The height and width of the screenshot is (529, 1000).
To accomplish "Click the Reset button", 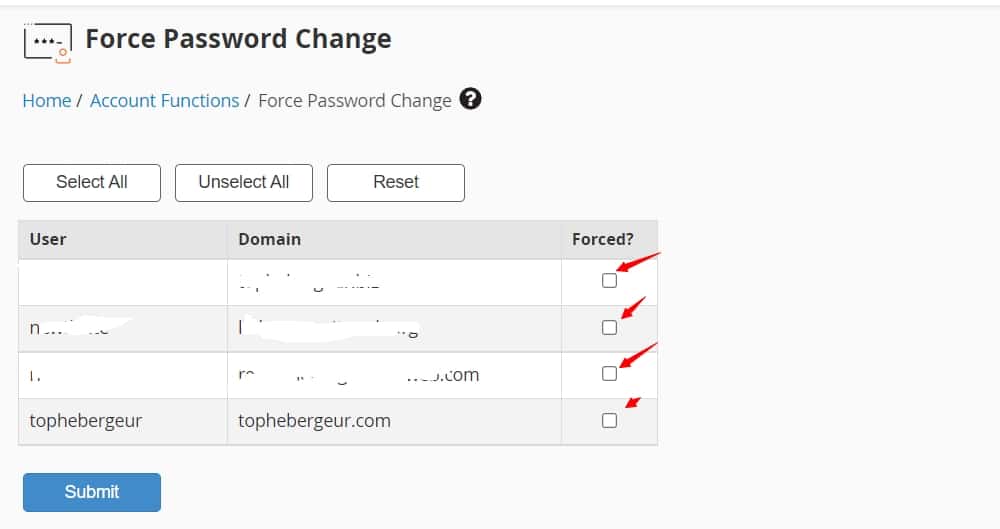I will tap(396, 183).
